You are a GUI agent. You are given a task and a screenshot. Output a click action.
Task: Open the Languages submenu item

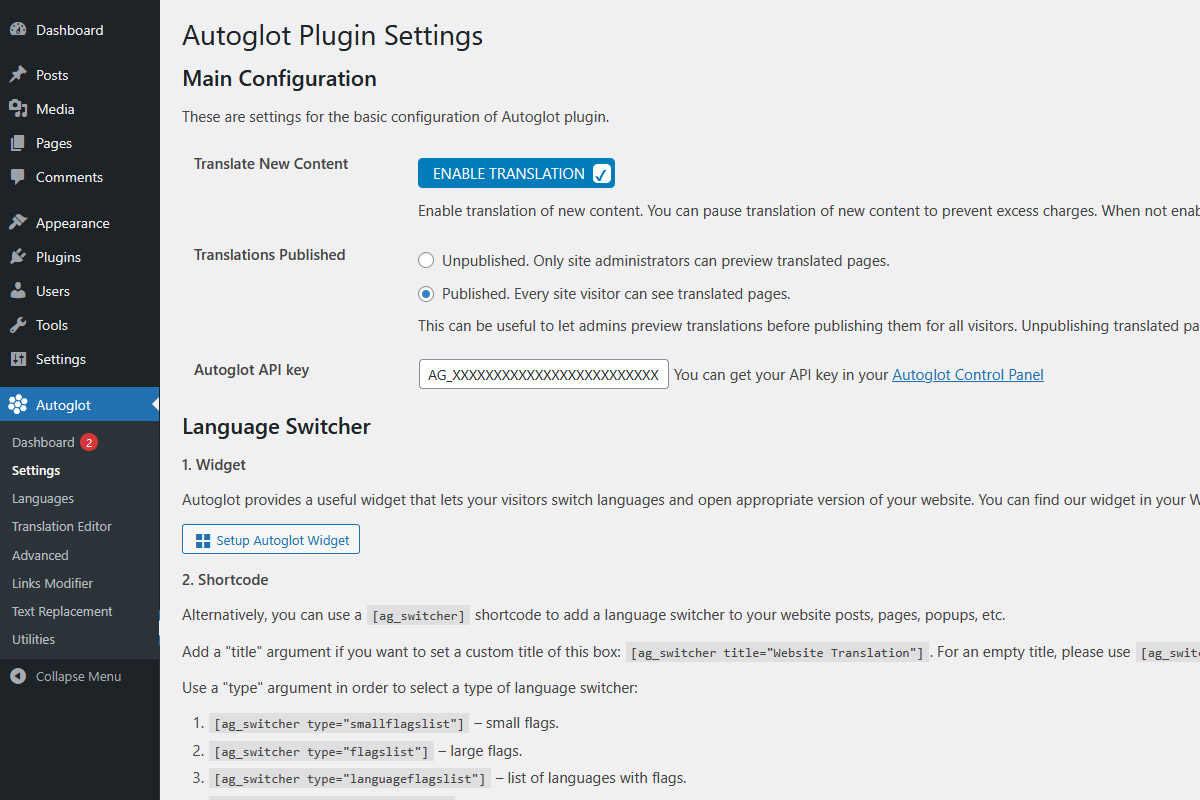coord(43,498)
